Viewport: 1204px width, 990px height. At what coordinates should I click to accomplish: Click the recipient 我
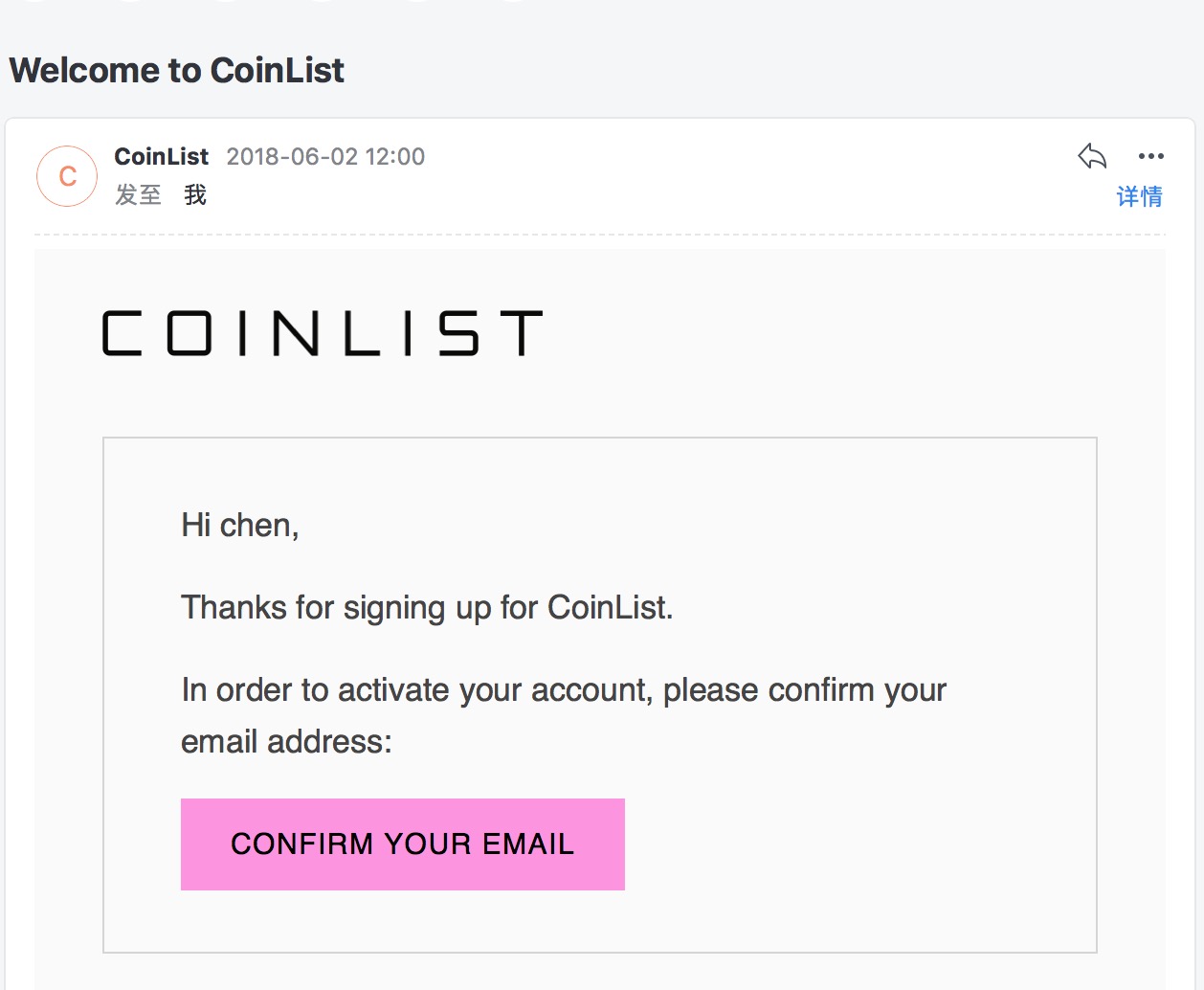[x=195, y=195]
